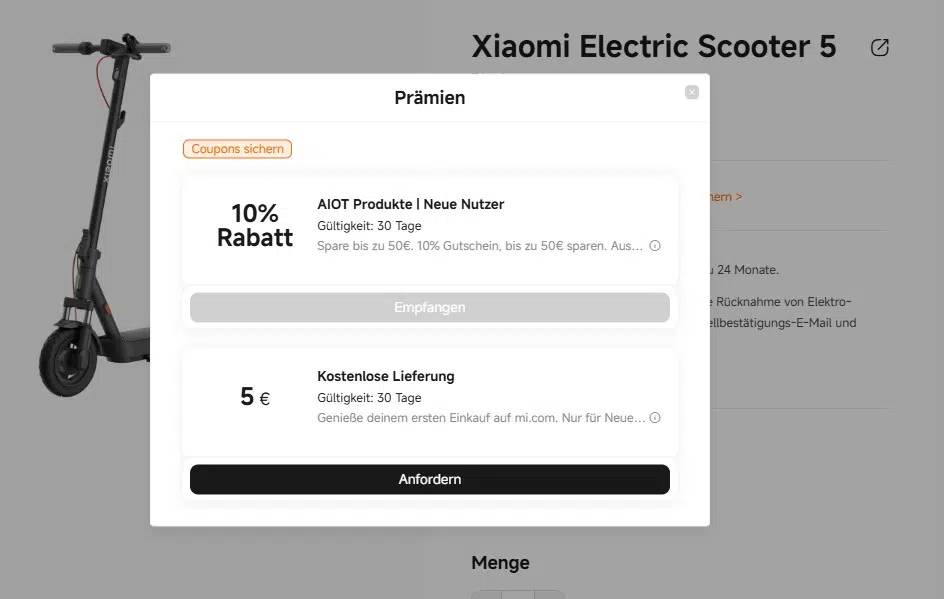Image resolution: width=944 pixels, height=599 pixels.
Task: Open info icon for the 10% Rabatt coupon
Action: tap(655, 246)
